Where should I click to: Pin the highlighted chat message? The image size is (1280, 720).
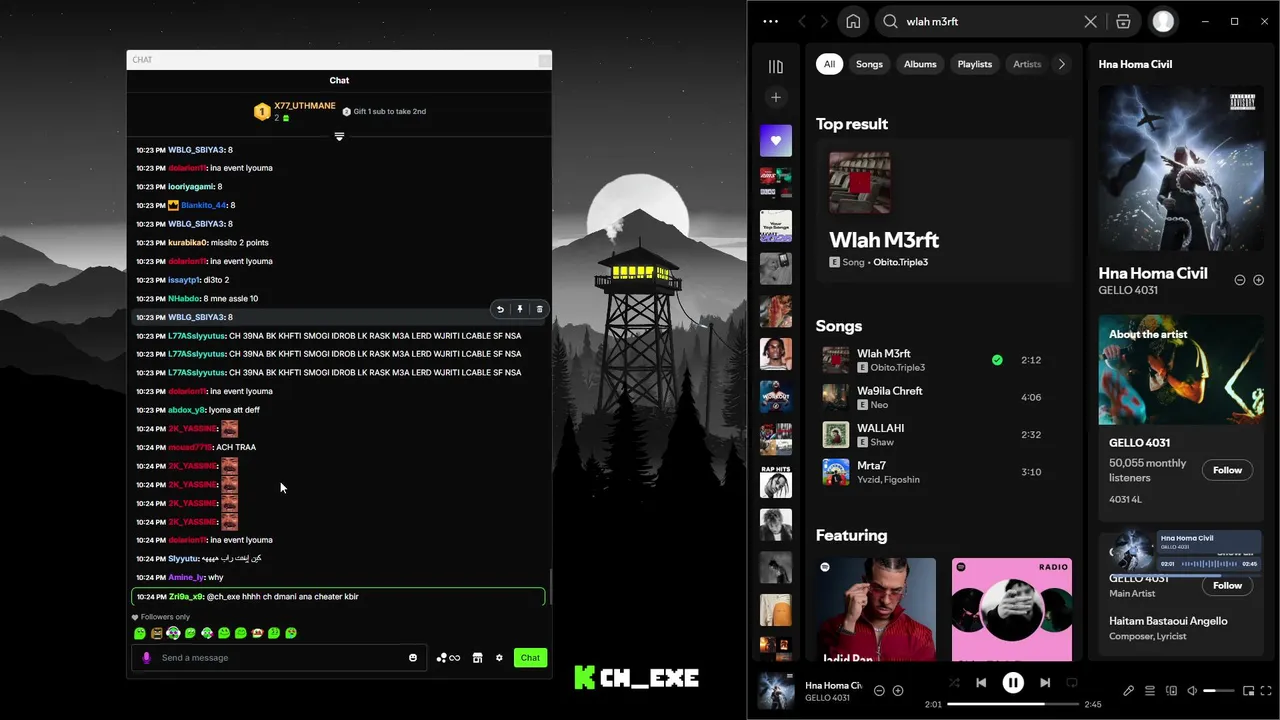(x=520, y=309)
